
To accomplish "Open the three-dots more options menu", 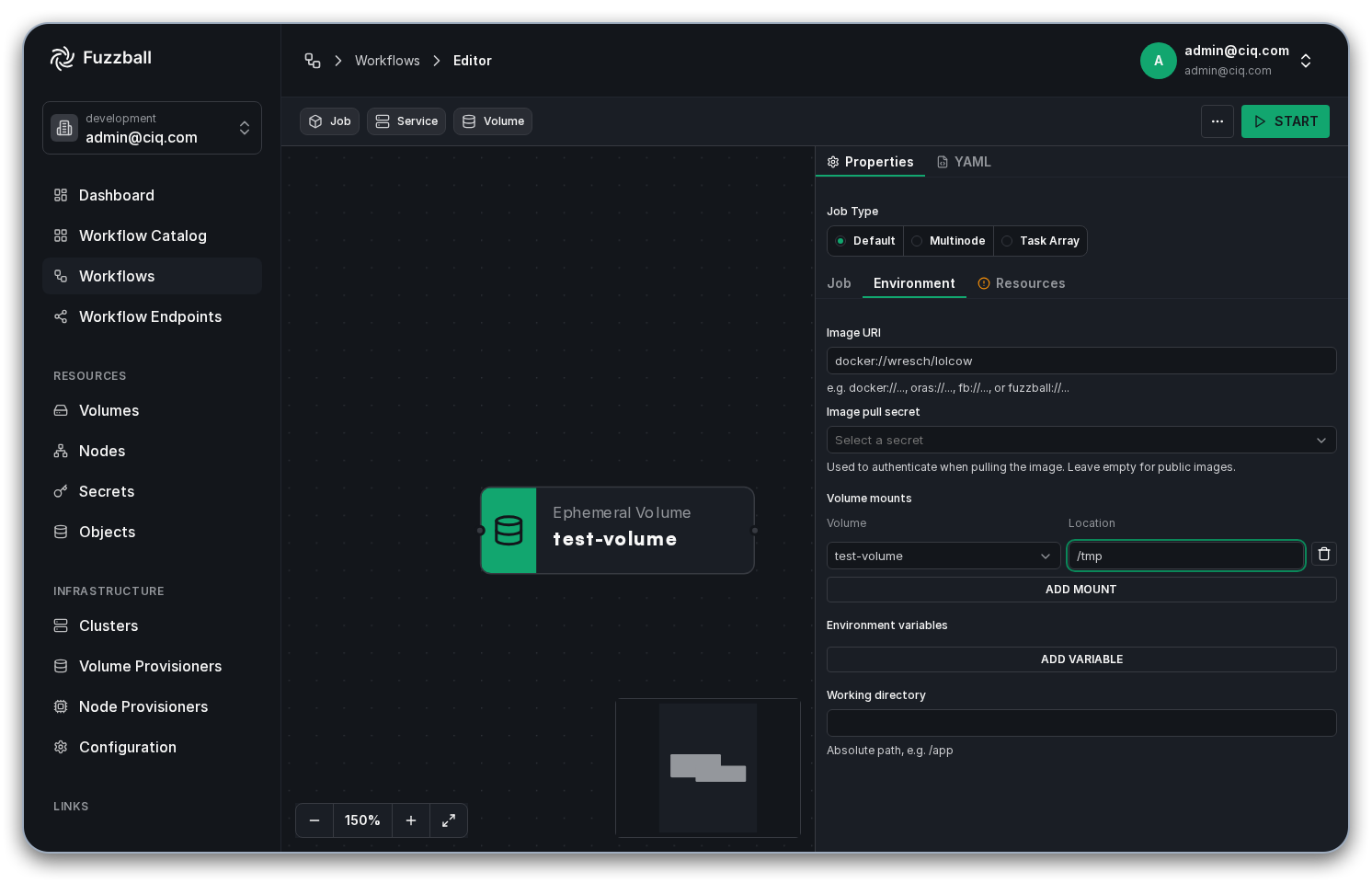I will pos(1218,121).
